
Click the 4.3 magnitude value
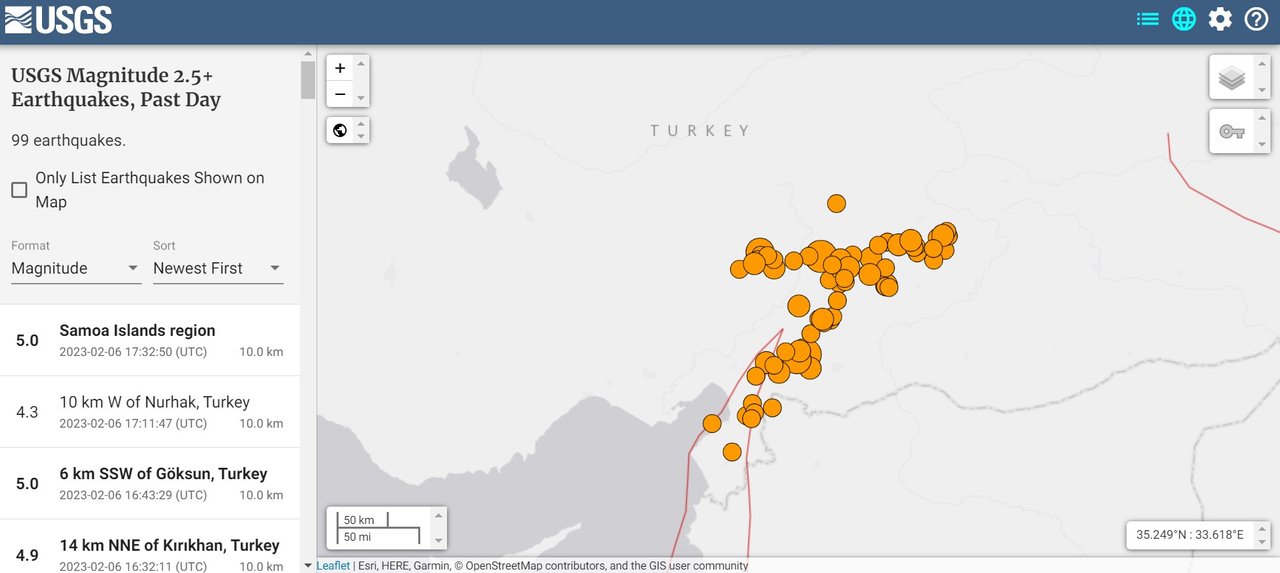(27, 412)
